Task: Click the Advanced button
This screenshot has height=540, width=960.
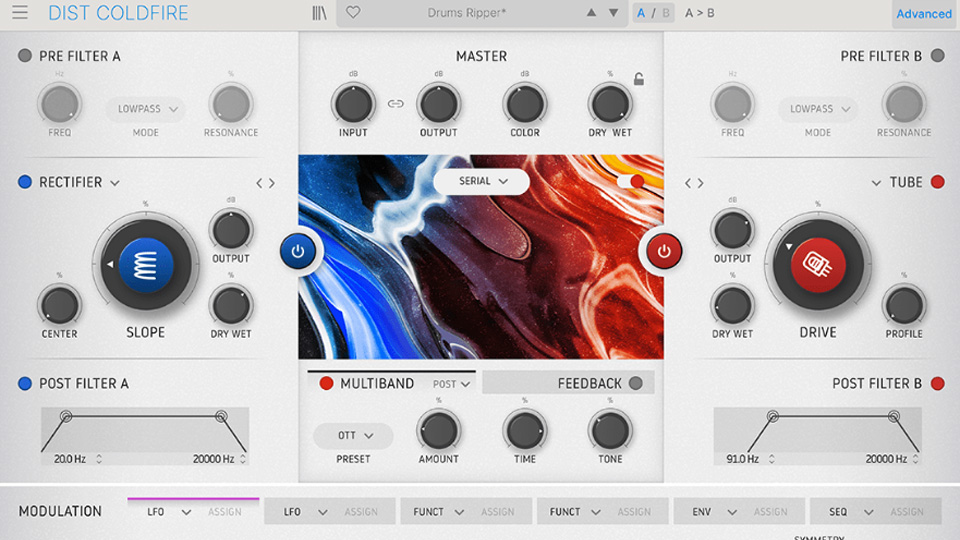Action: click(x=923, y=14)
